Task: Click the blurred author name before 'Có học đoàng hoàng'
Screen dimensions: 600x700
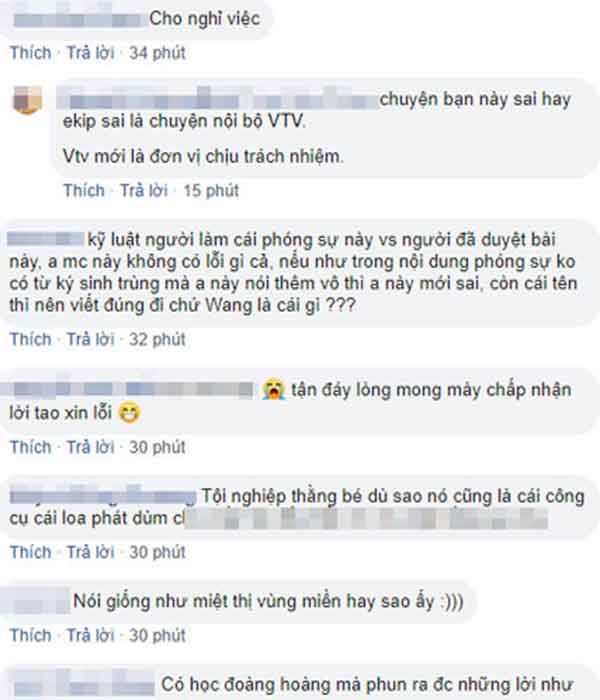Action: (83, 683)
